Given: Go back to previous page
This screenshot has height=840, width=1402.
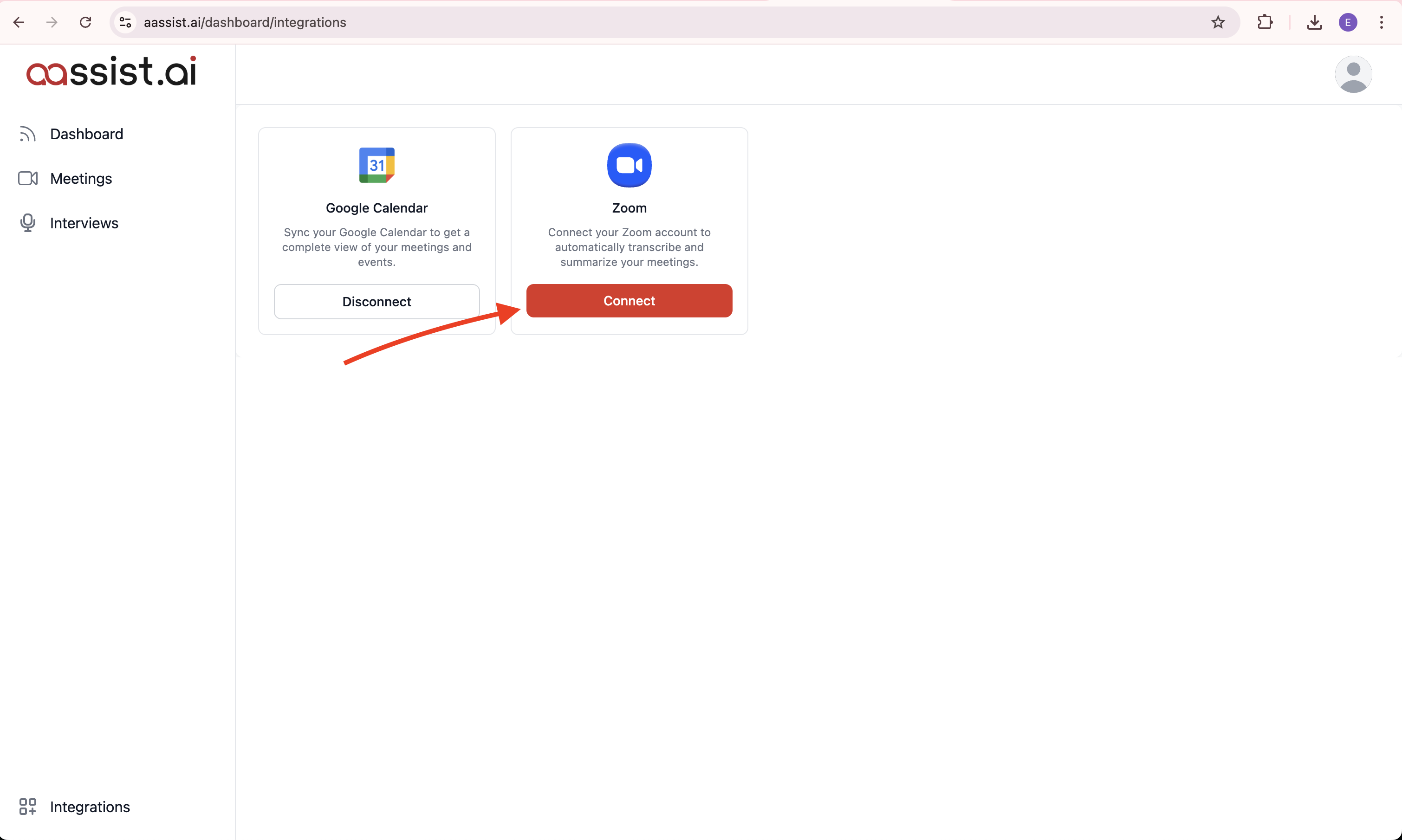Looking at the screenshot, I should (19, 23).
